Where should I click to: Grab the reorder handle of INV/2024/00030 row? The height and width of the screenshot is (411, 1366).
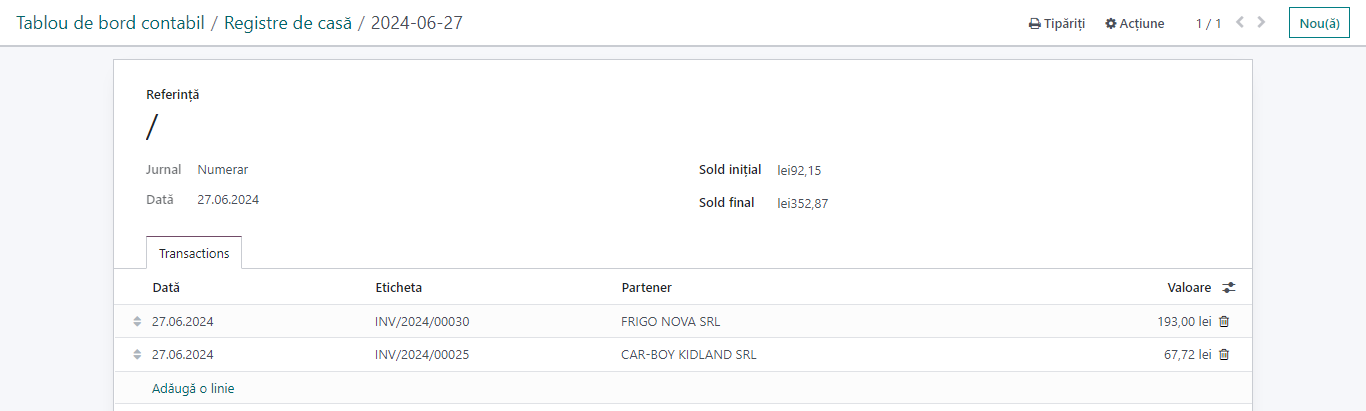(x=137, y=322)
